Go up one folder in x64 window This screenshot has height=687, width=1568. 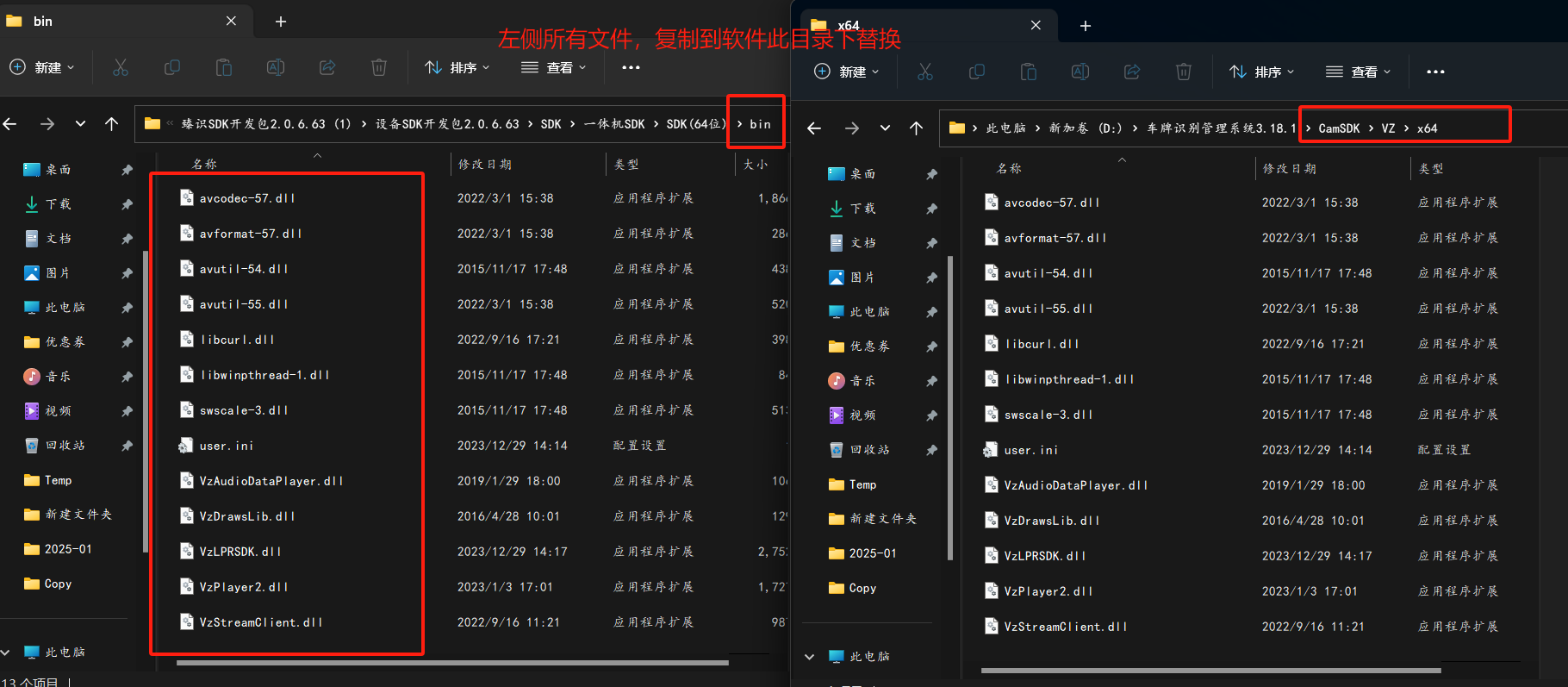pos(916,128)
